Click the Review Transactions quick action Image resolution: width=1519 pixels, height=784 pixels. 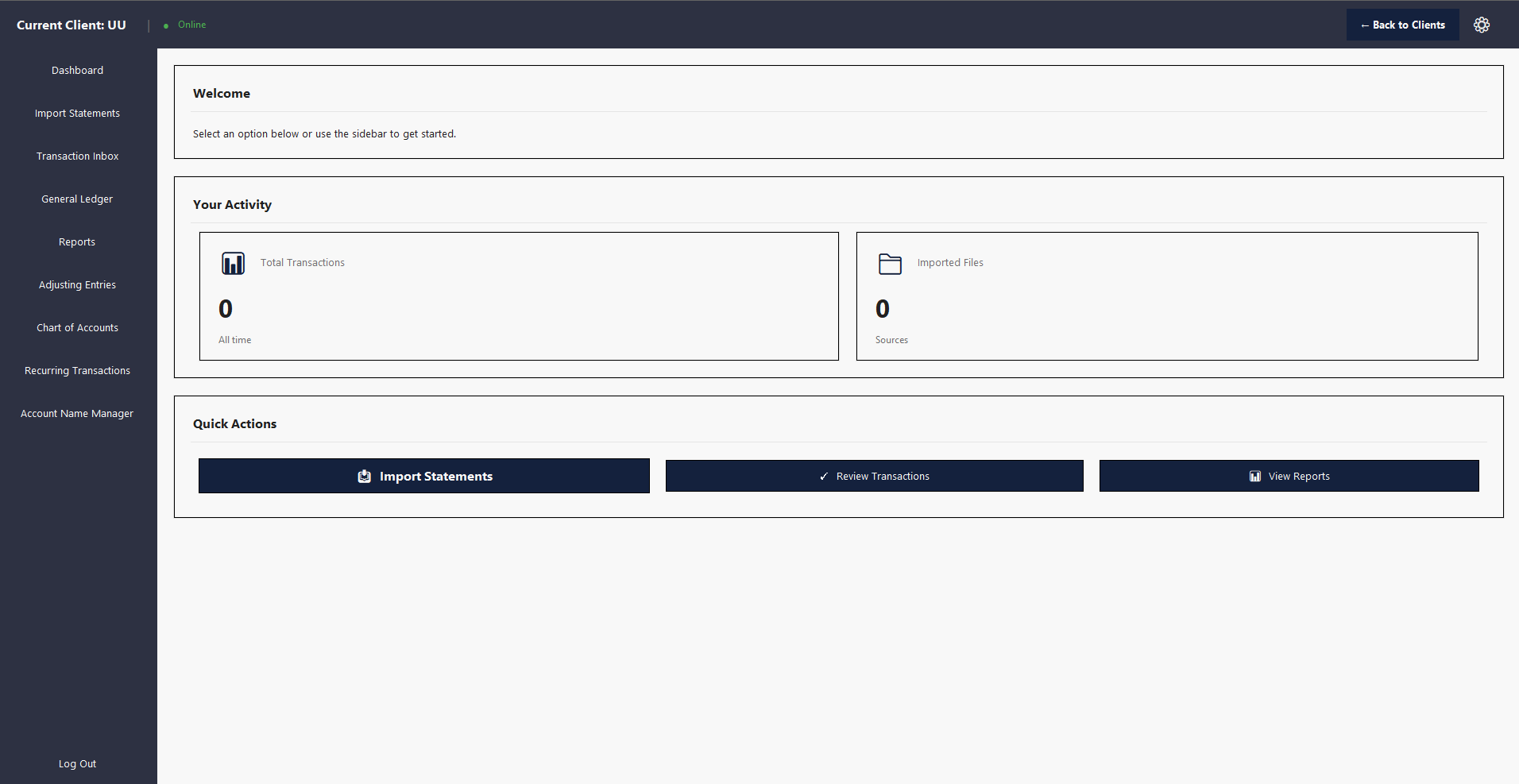point(874,476)
